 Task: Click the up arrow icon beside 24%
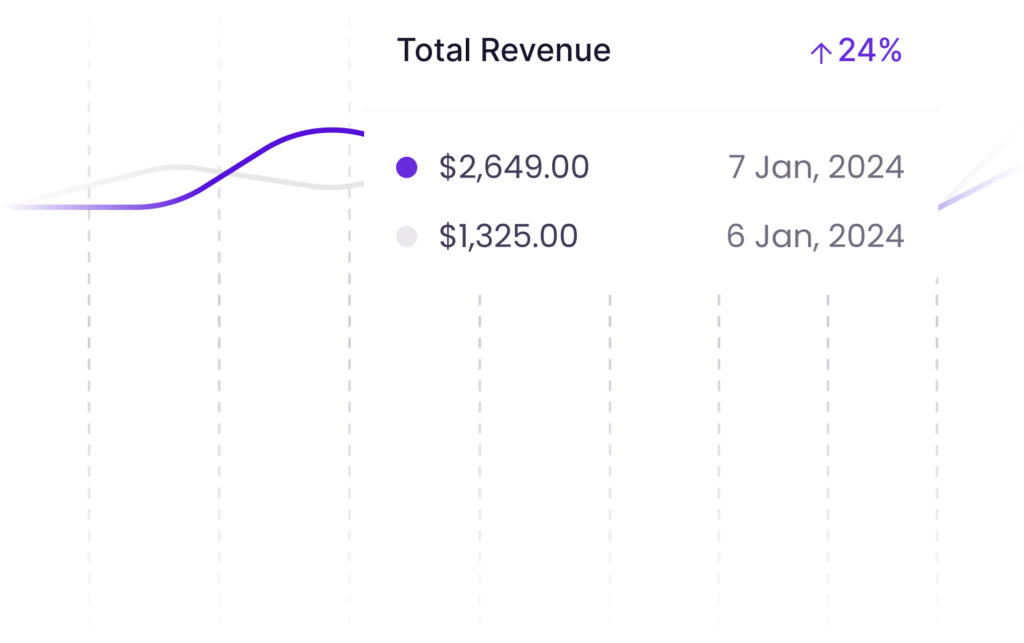coord(819,53)
